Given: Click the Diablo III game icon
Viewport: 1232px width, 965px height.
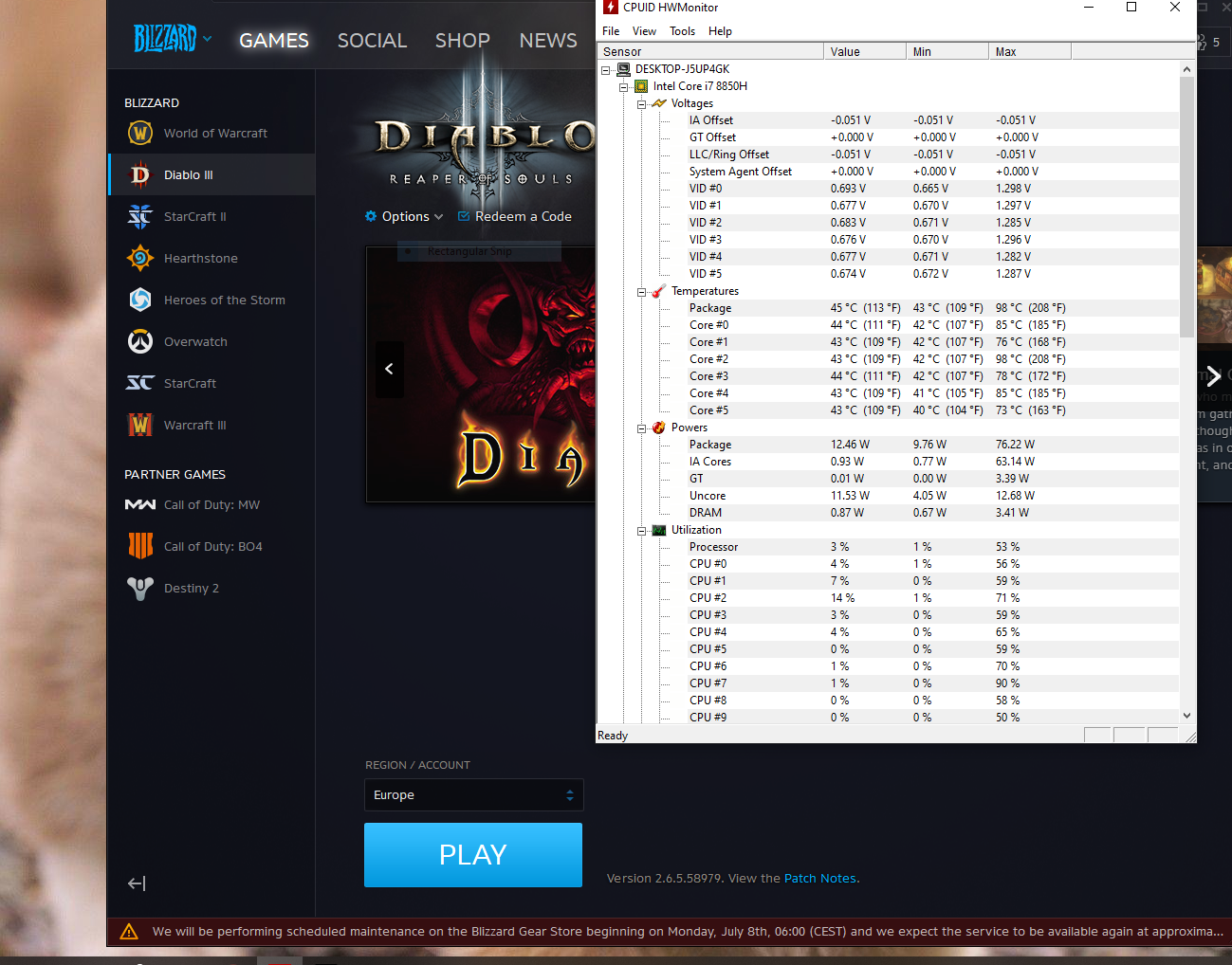Looking at the screenshot, I should tap(140, 174).
